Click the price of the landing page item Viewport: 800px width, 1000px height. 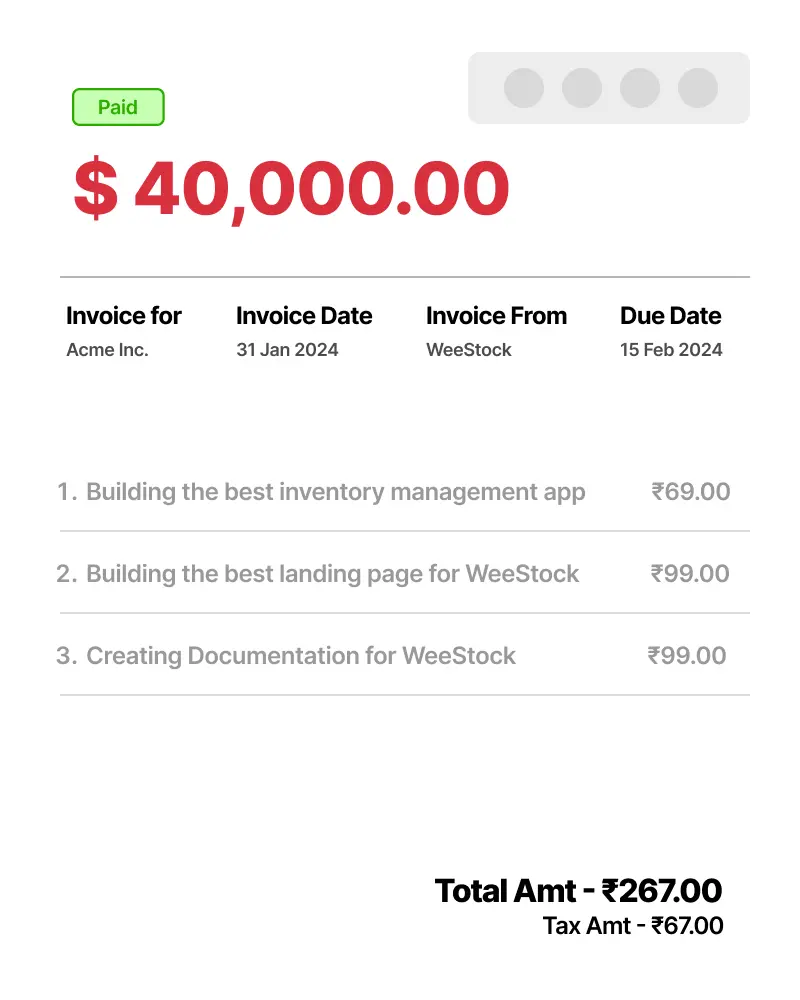(x=690, y=574)
